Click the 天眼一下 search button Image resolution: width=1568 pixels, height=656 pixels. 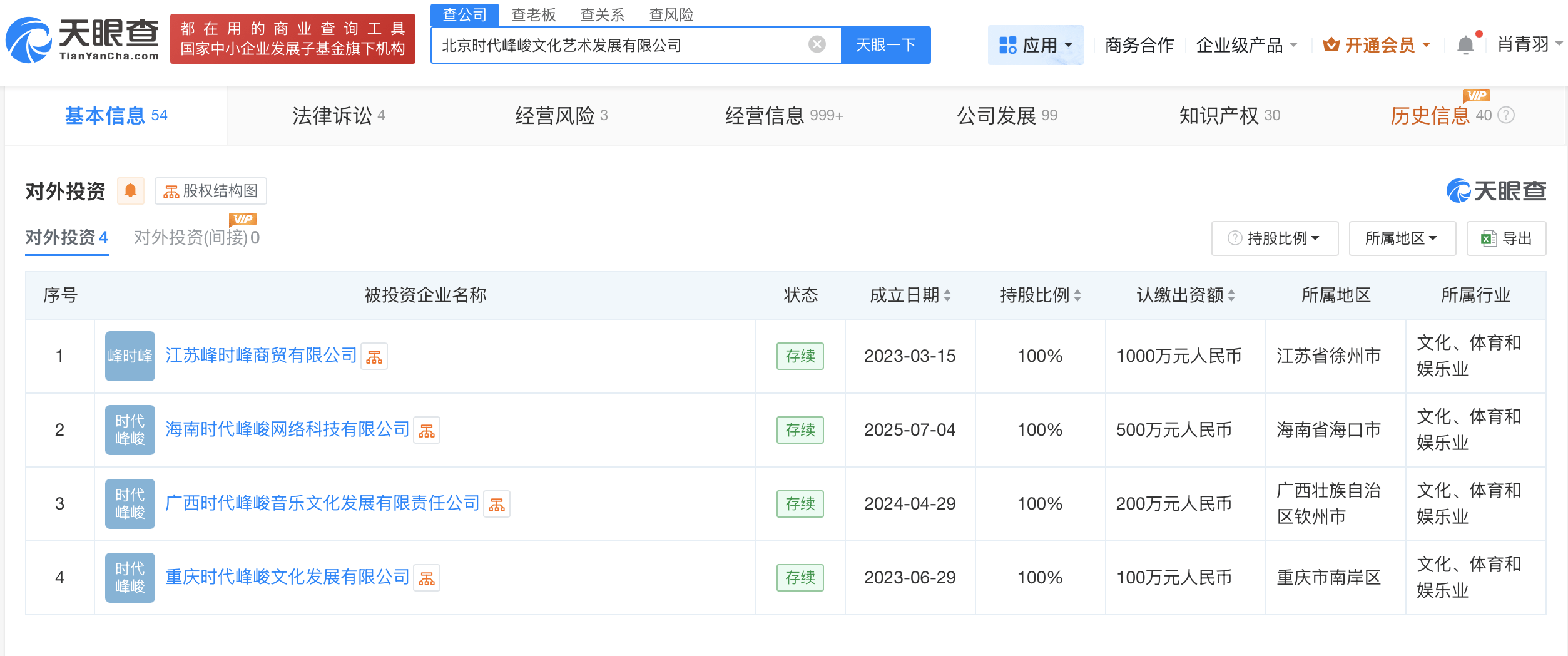pos(885,45)
